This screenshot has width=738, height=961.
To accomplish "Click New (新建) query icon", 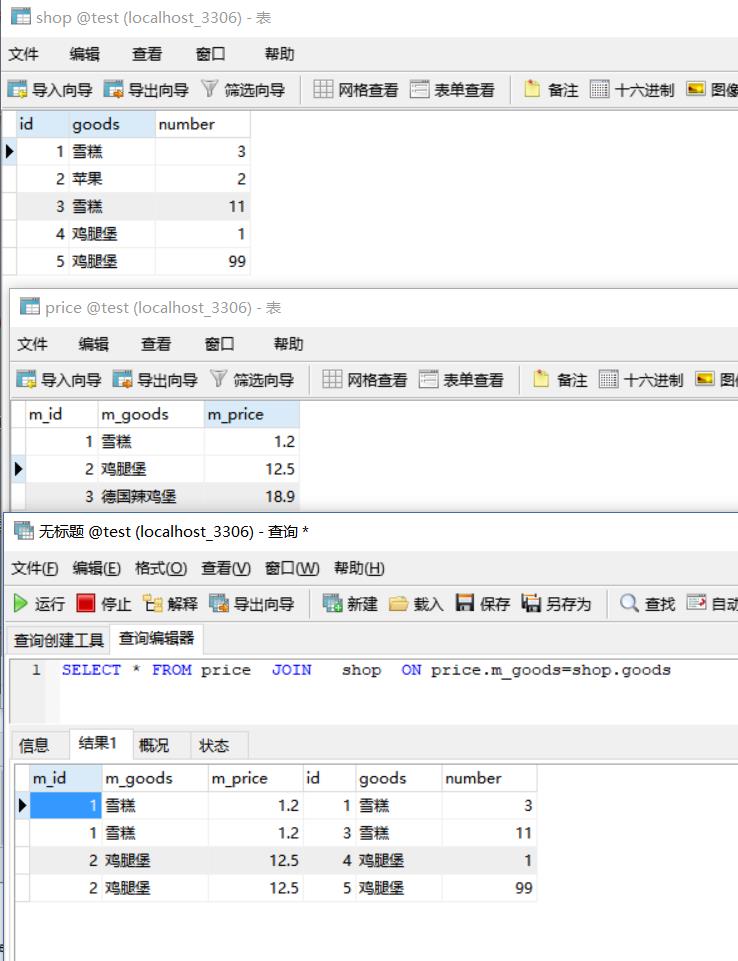I will point(333,603).
